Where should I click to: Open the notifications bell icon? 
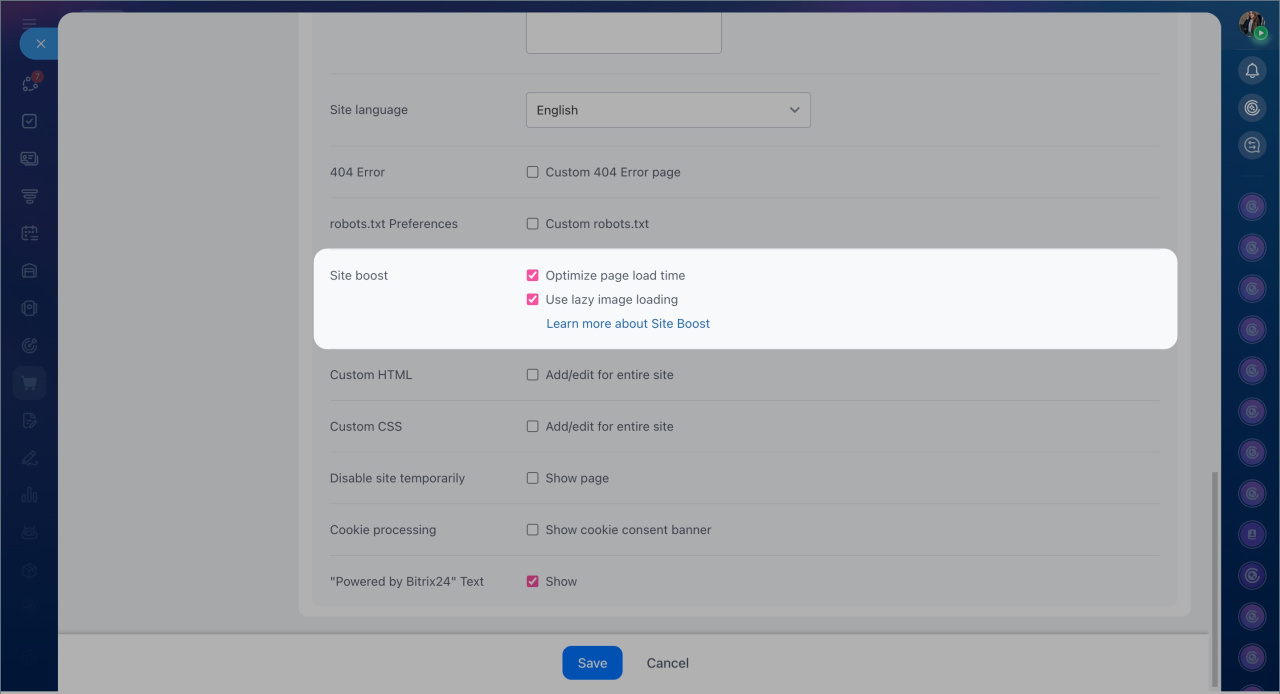click(x=1252, y=70)
